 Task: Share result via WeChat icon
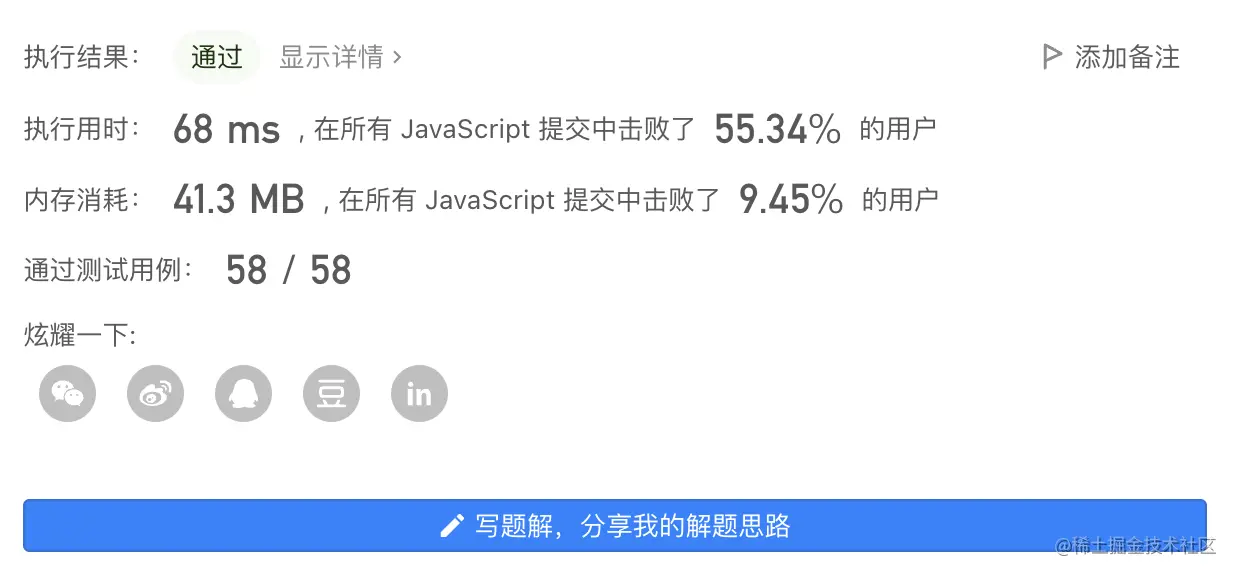coord(67,394)
